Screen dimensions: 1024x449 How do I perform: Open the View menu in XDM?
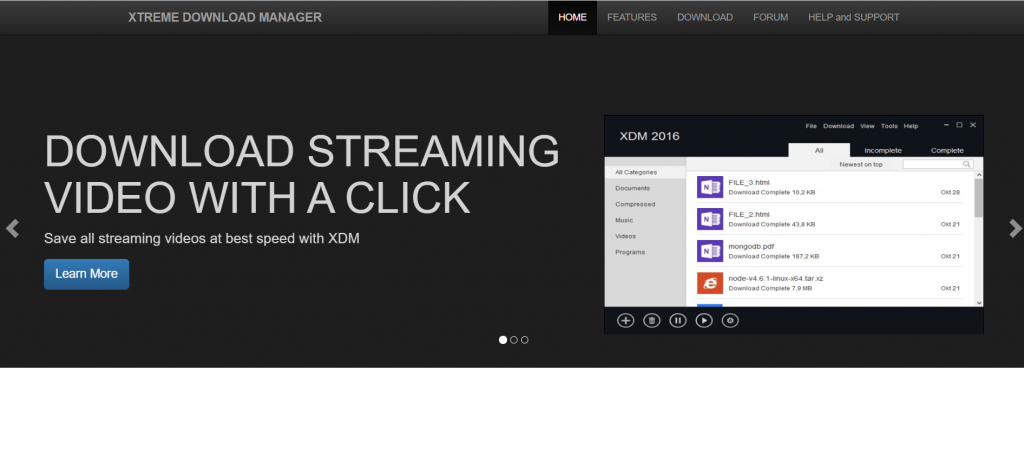pos(867,126)
